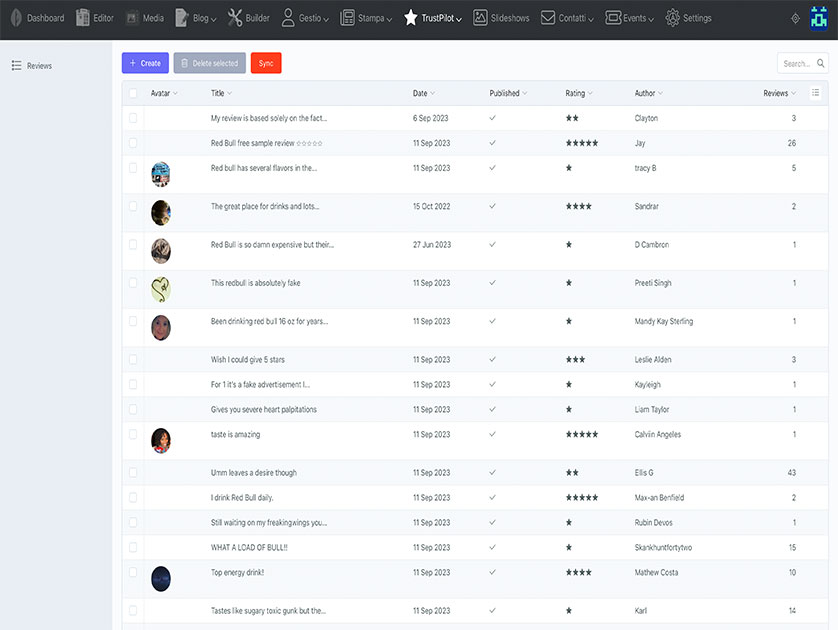Click the Events ticket icon

tap(613, 18)
